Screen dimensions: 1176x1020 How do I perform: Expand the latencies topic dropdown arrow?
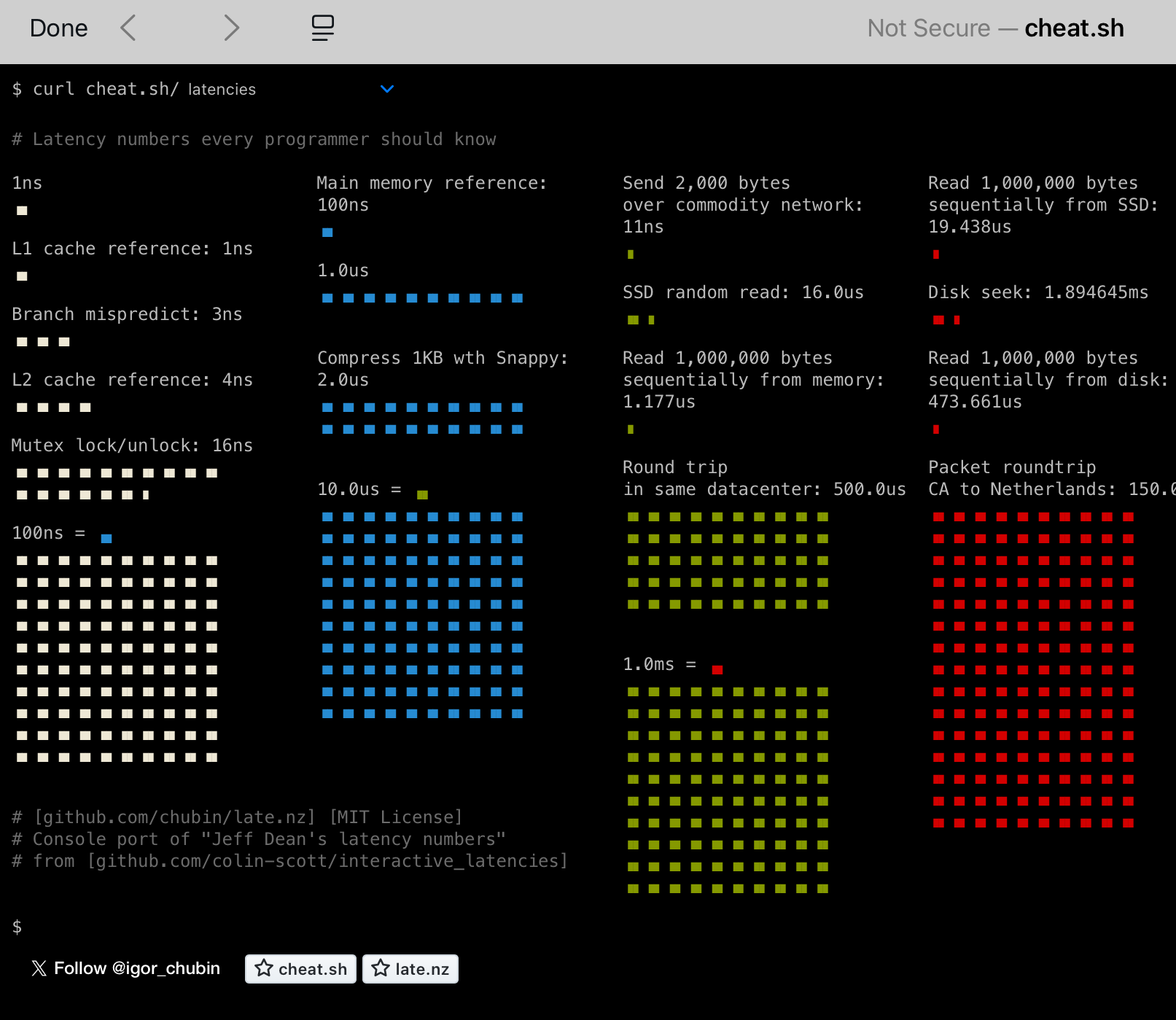click(387, 89)
